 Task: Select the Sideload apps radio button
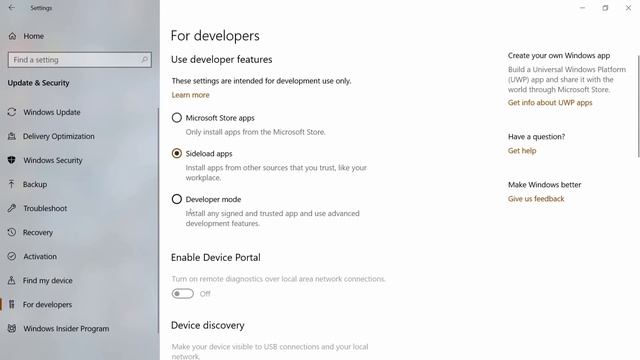[x=177, y=153]
